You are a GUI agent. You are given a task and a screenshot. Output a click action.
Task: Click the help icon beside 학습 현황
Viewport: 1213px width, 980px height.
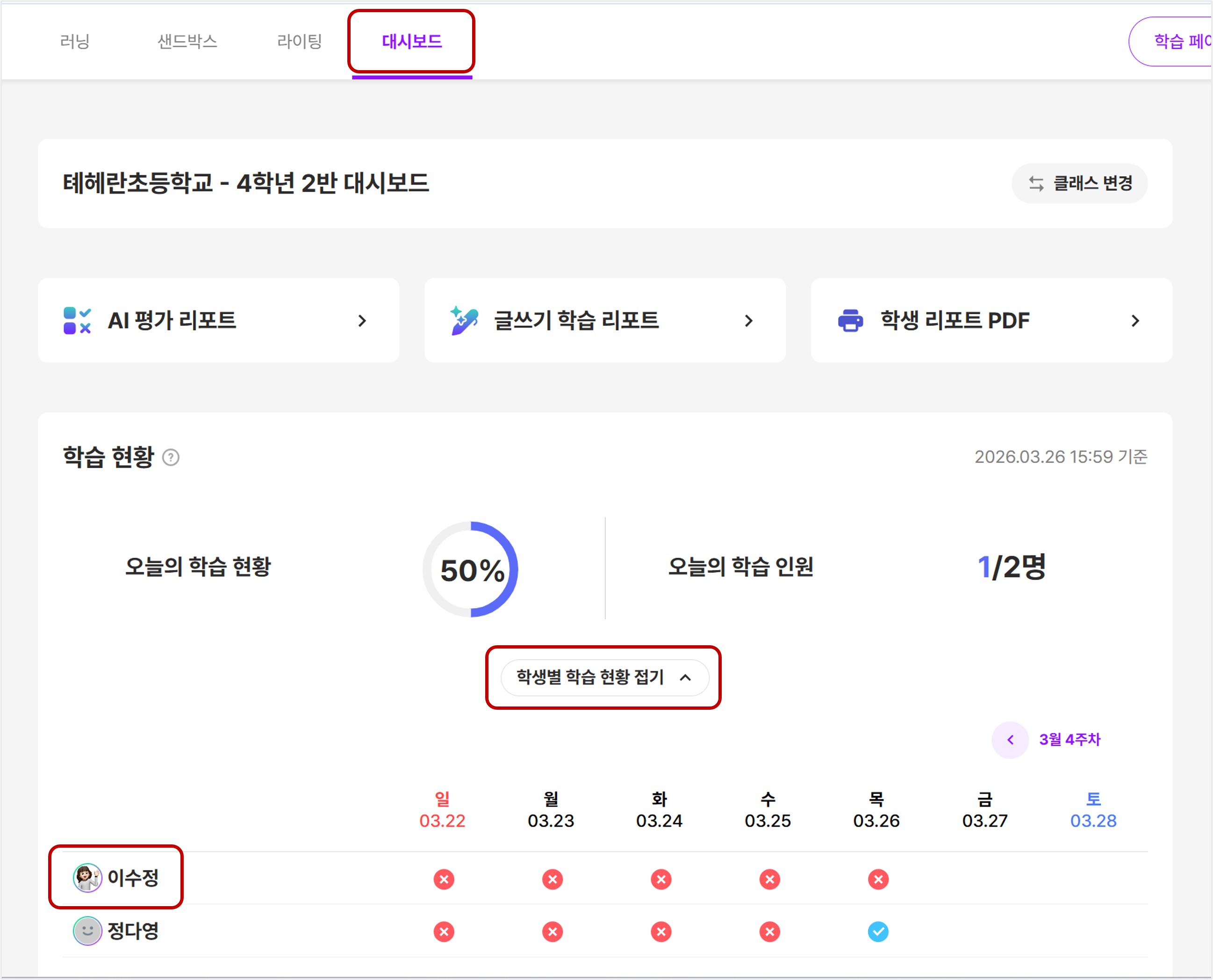[x=171, y=457]
